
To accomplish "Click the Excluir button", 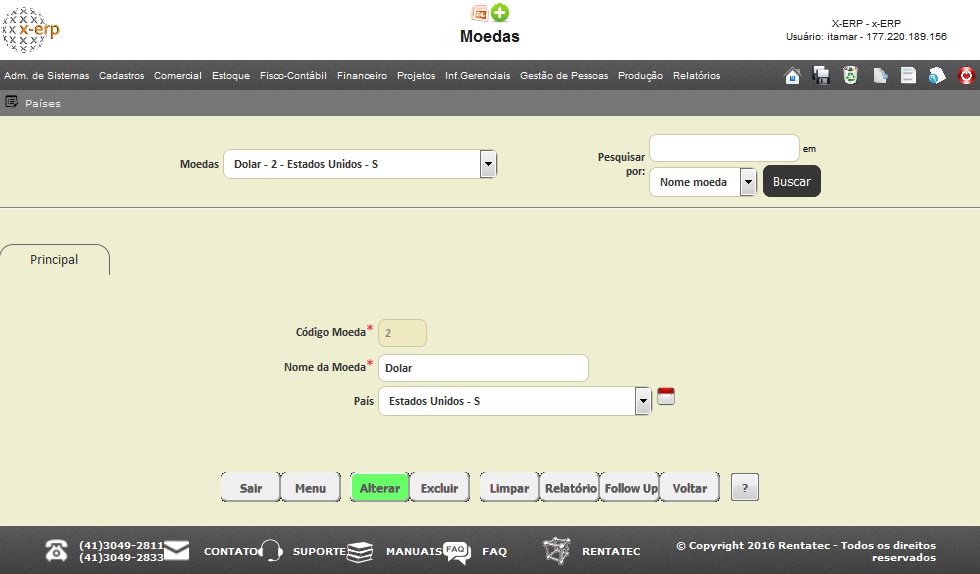I will (x=439, y=488).
